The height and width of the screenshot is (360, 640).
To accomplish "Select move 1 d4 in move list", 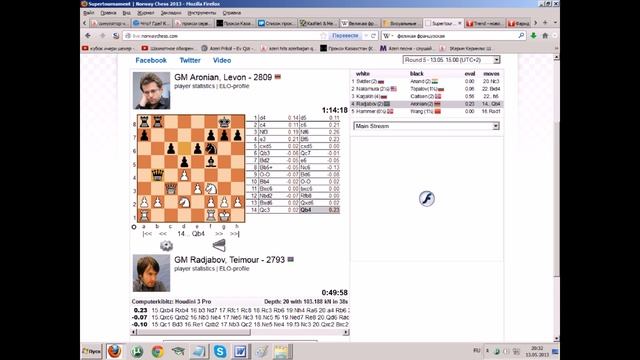I will (x=262, y=118).
